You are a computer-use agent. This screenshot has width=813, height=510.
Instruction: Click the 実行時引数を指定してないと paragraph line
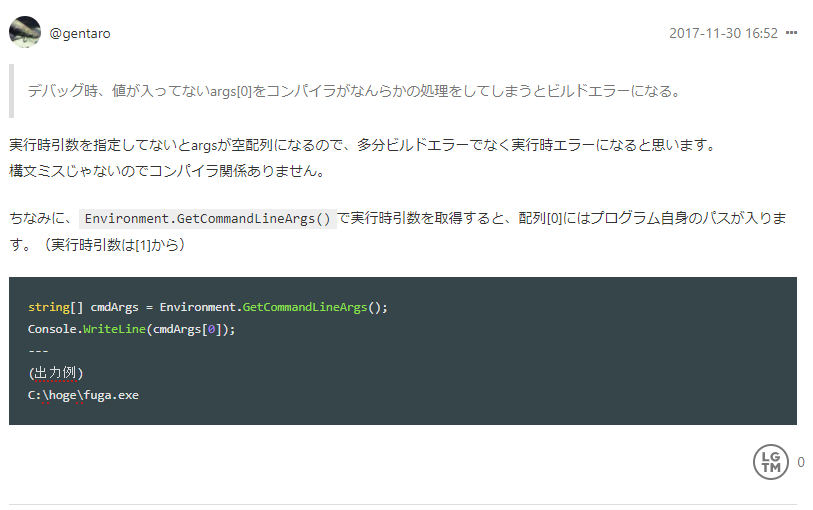point(363,145)
